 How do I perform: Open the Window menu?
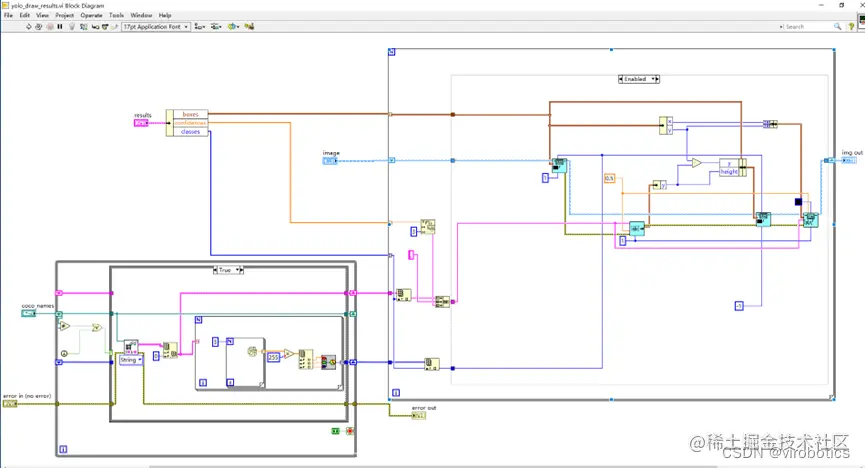pyautogui.click(x=141, y=15)
